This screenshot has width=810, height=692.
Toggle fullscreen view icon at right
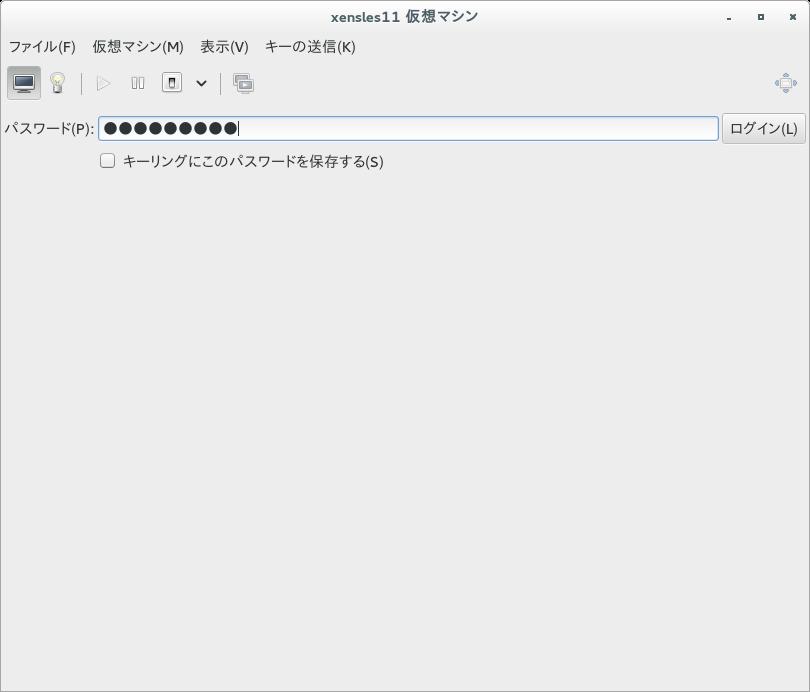coord(786,83)
